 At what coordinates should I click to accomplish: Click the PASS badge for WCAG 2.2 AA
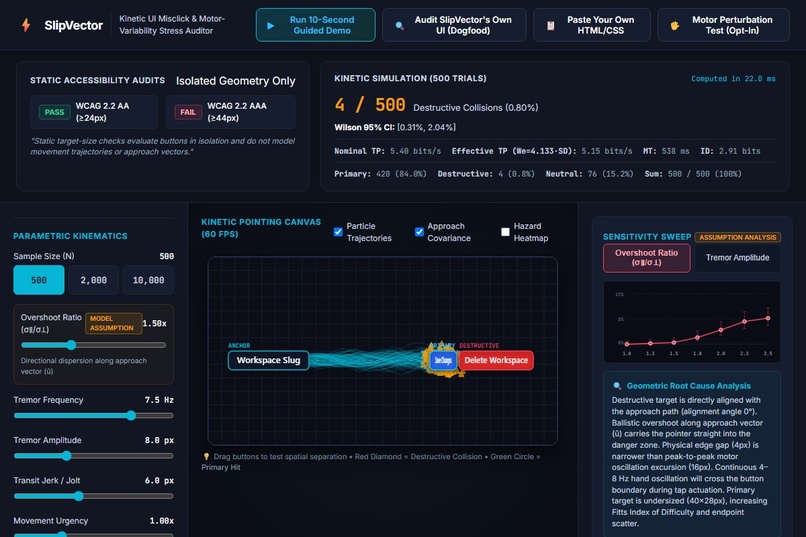[54, 112]
